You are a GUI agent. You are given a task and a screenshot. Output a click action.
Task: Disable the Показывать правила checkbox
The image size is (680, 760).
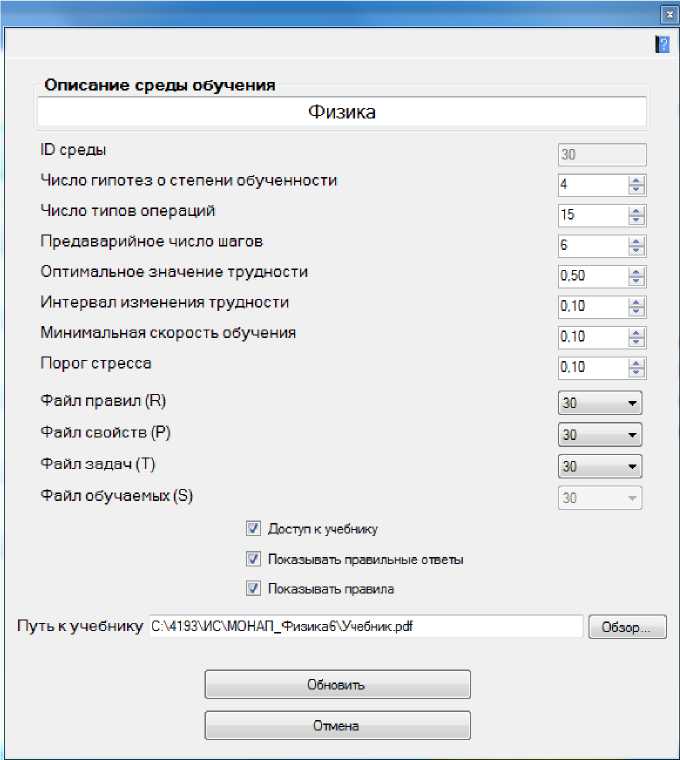coord(253,589)
